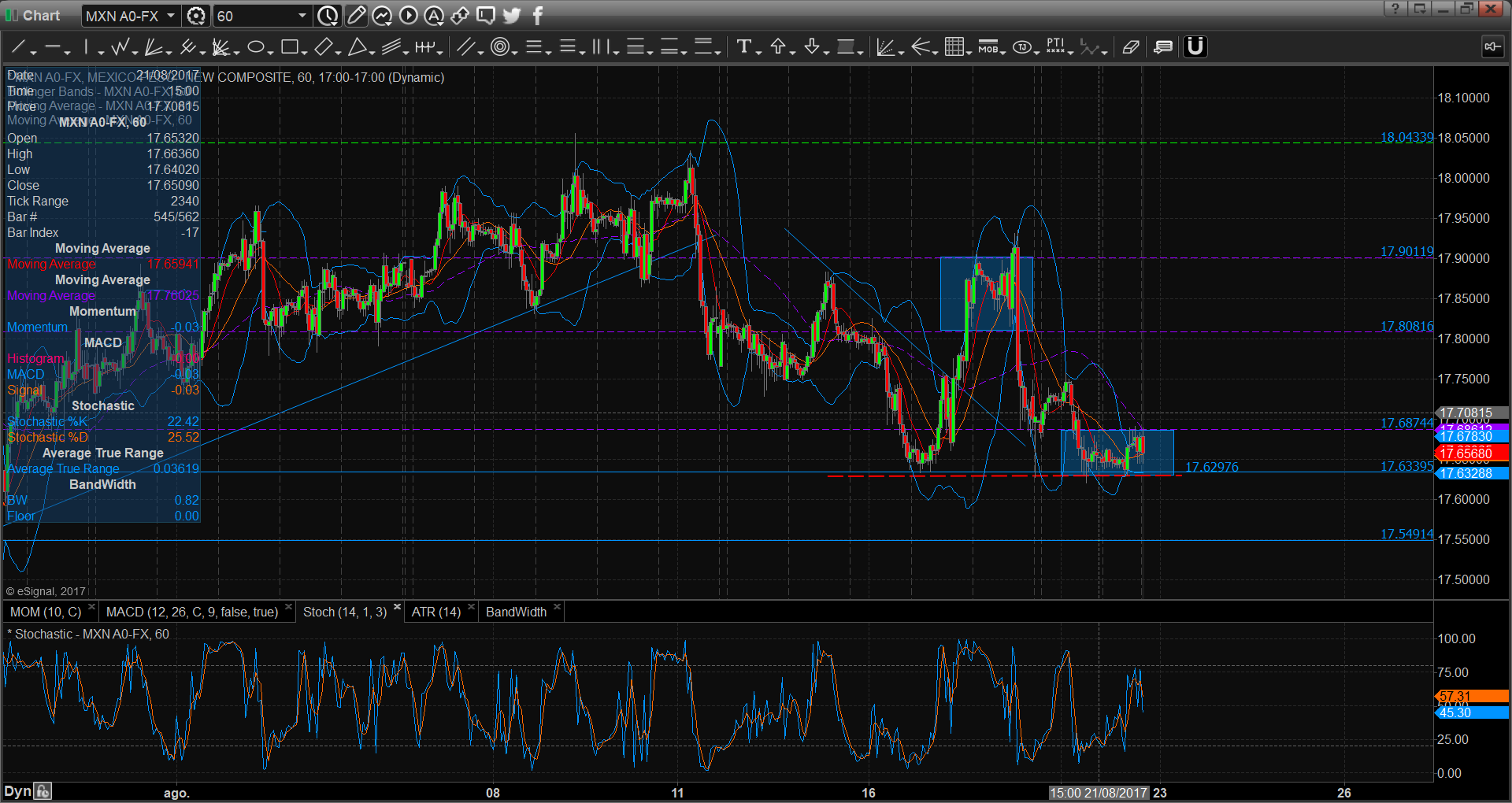This screenshot has height=803, width=1512.
Task: Select the parallel channel lines tool
Action: (x=391, y=47)
